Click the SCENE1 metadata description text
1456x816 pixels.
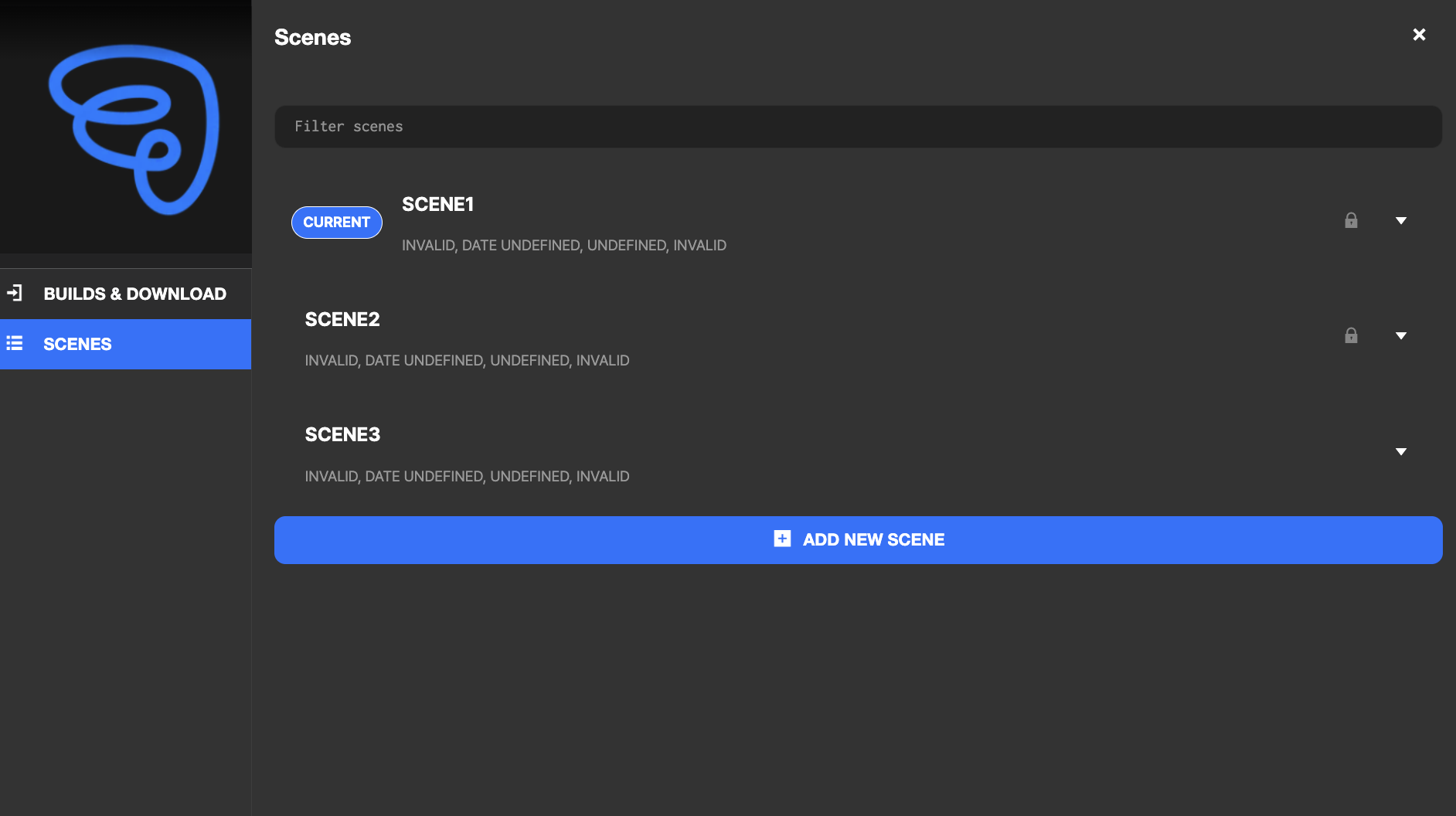click(x=563, y=246)
